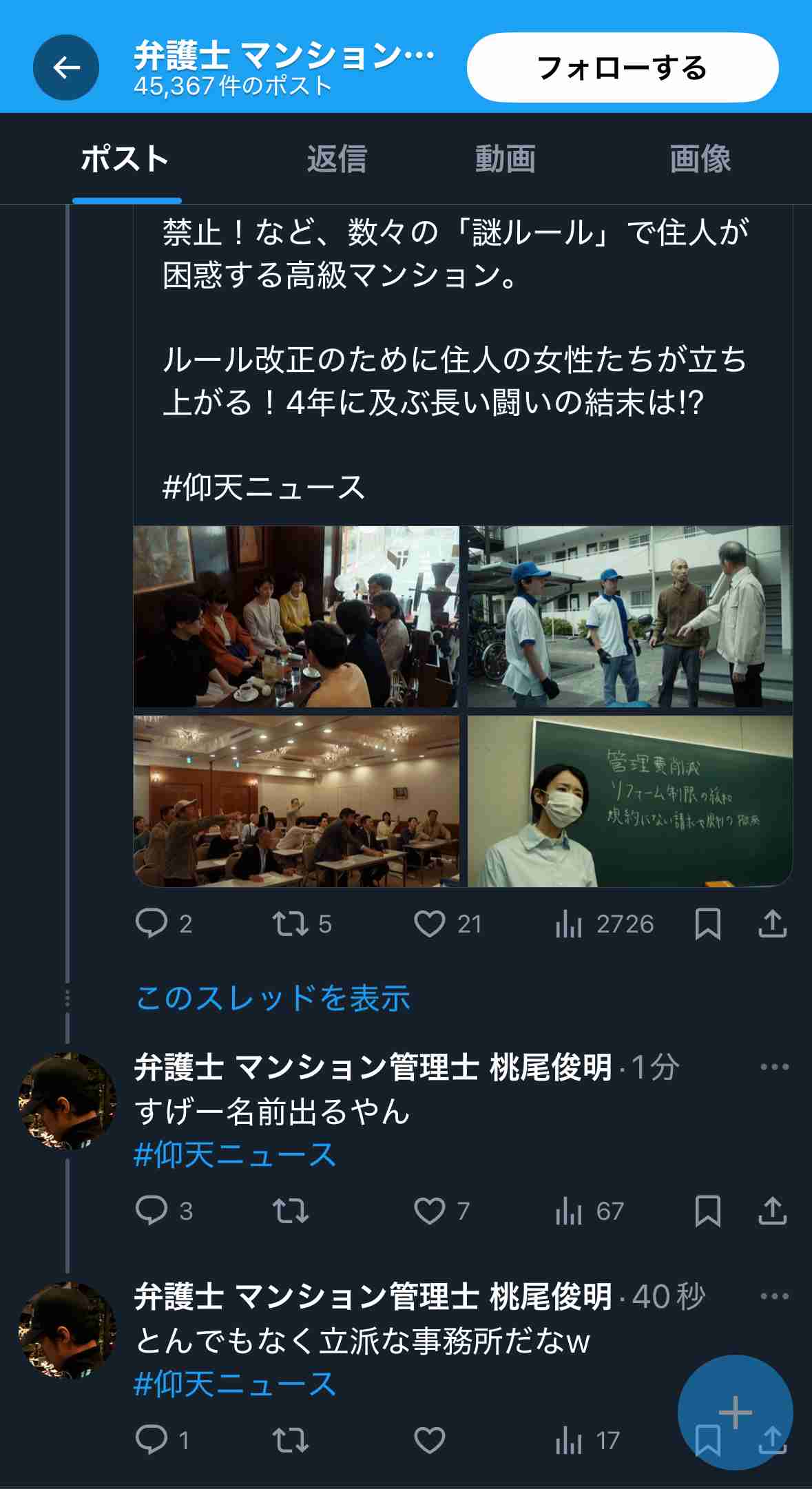This screenshot has width=812, height=1489.
Task: Tap the compose new post plus button
Action: [736, 1413]
